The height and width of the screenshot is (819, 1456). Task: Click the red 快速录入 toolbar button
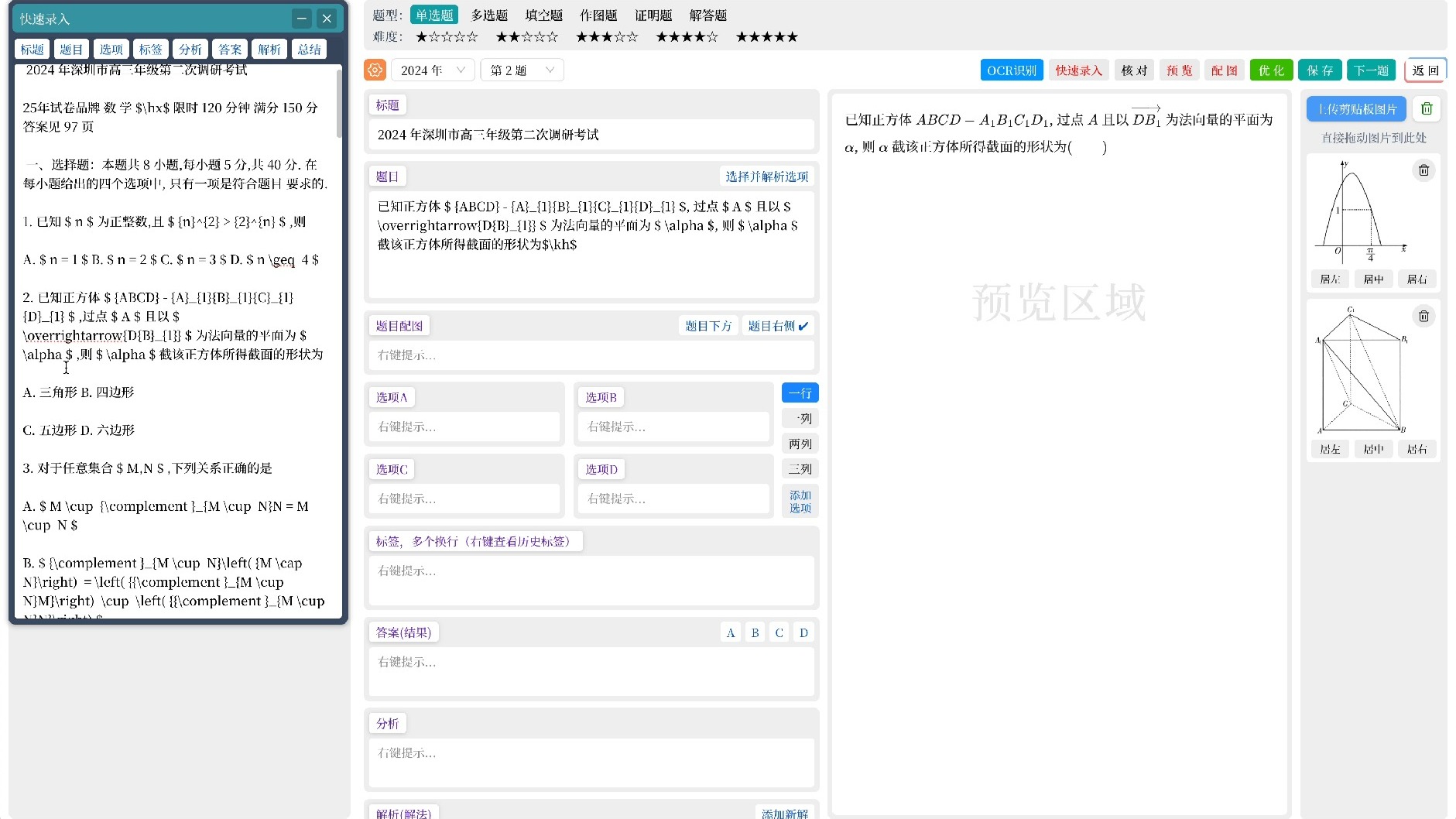pos(1078,70)
